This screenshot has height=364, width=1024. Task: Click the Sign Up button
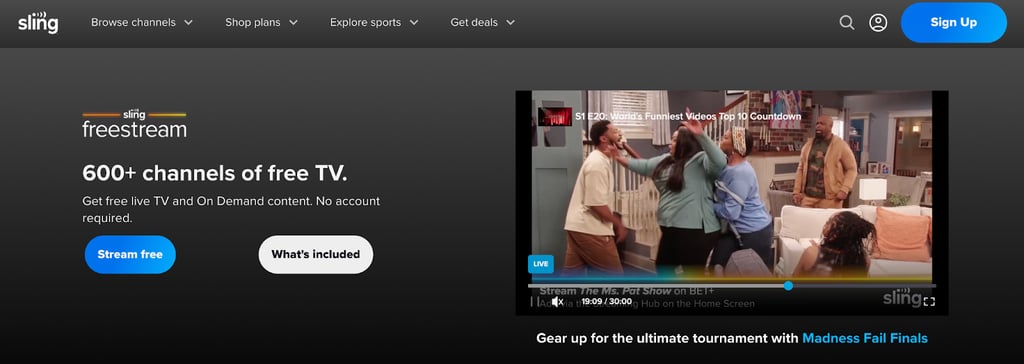pos(953,22)
